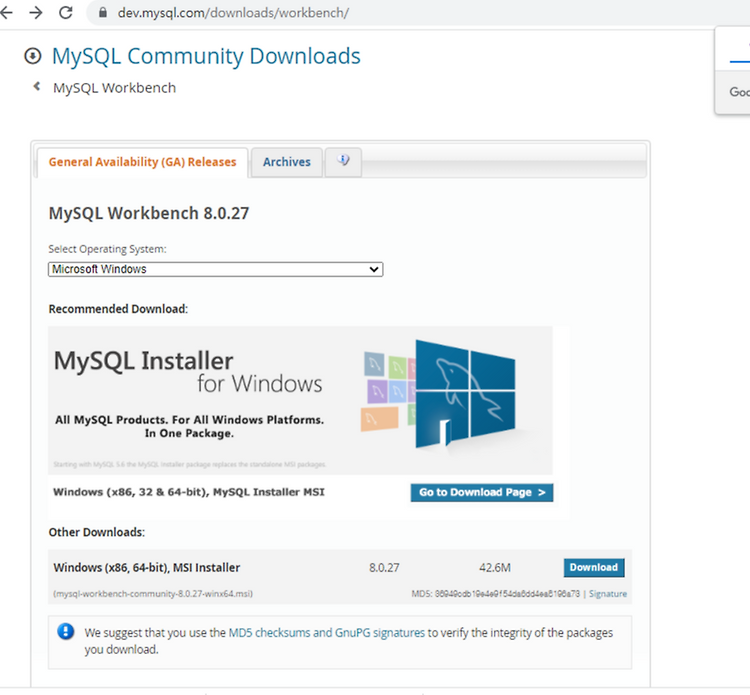This screenshot has height=695, width=750.
Task: Click the 'MySQL Workbench 8.0.27' heading
Action: tap(149, 213)
